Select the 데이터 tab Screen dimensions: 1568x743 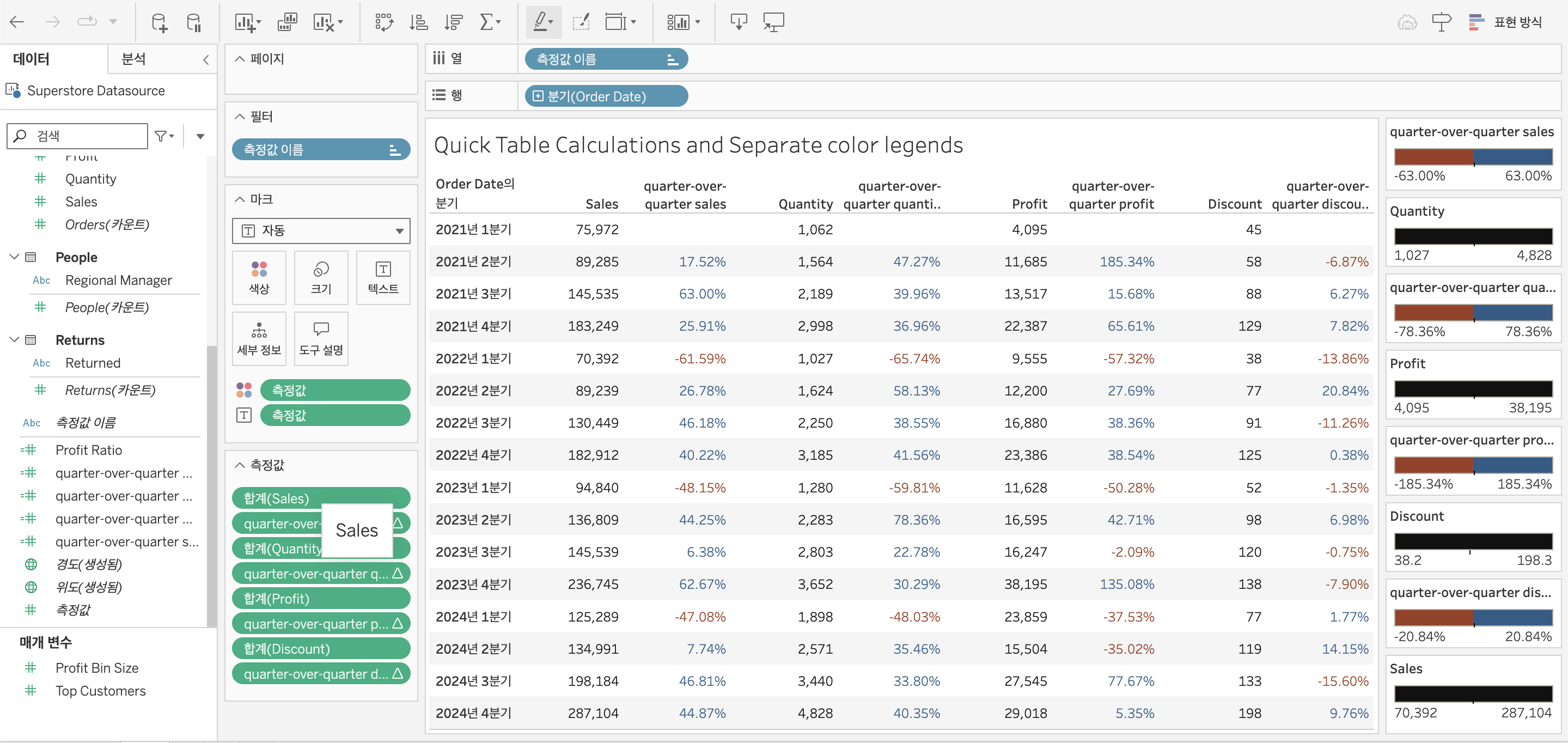point(32,59)
